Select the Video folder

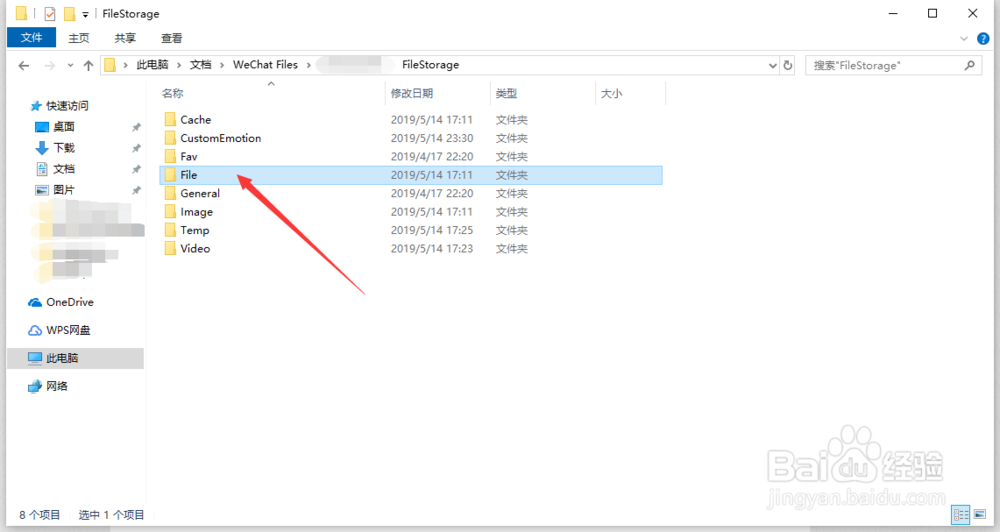[x=411, y=249]
